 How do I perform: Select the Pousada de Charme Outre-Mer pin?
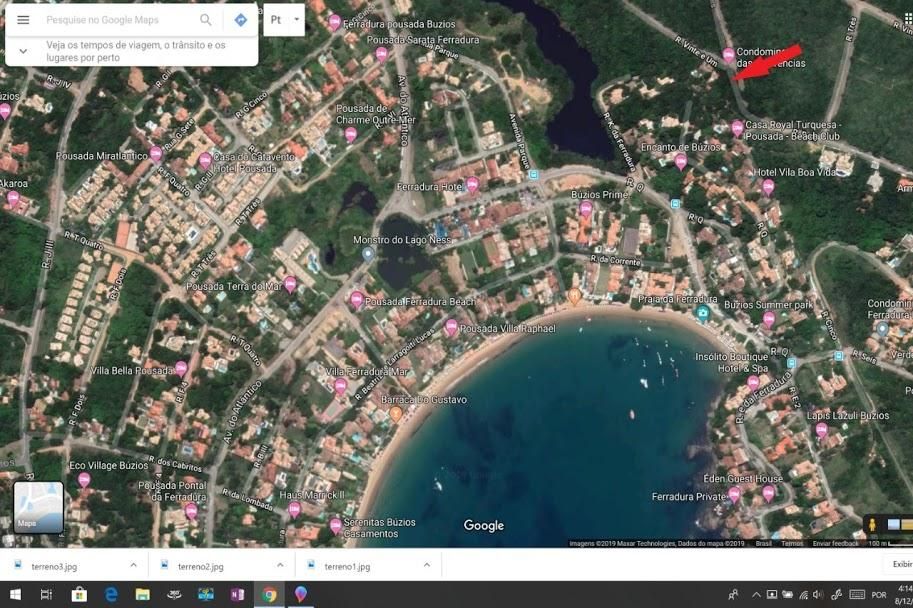click(351, 135)
